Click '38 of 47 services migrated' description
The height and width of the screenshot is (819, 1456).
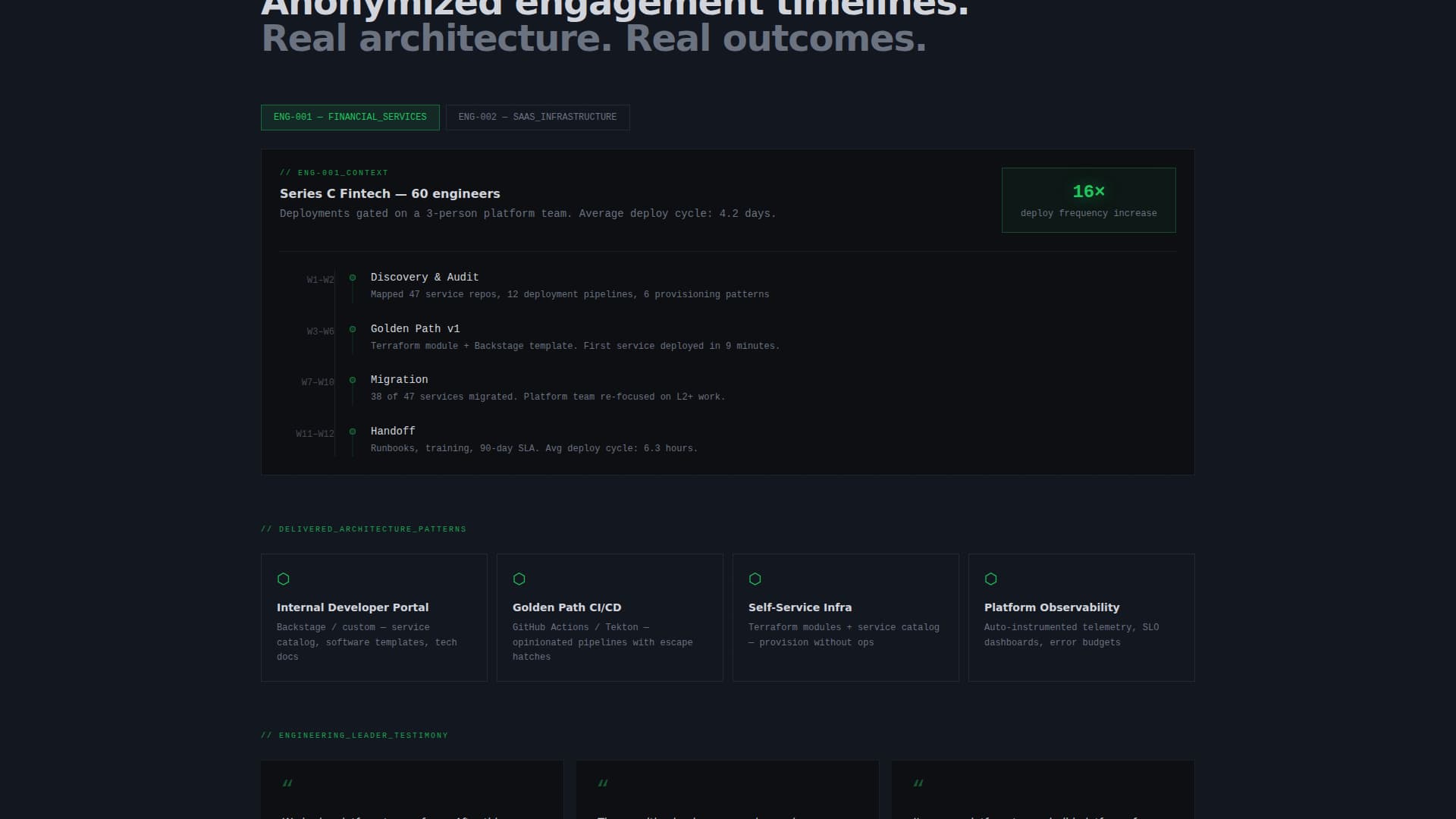(548, 397)
